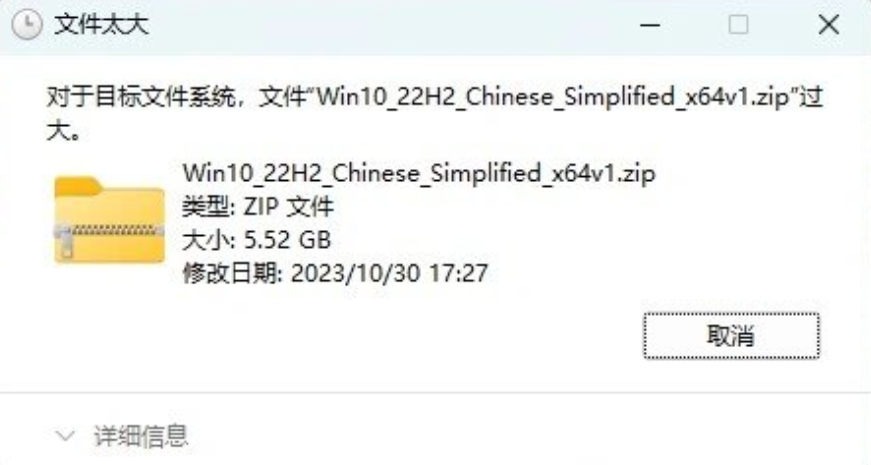Close the 文件太大 dialog
Viewport: 871px width, 465px height.
click(828, 25)
